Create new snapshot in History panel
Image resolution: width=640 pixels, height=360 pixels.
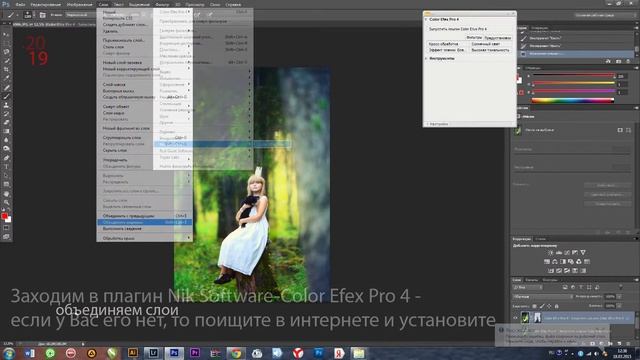[618, 61]
